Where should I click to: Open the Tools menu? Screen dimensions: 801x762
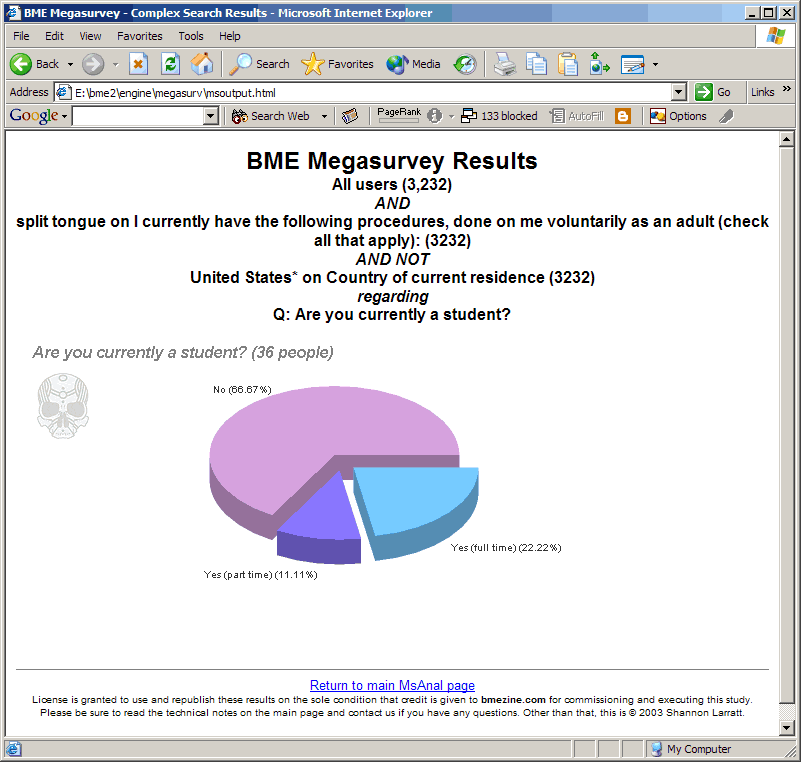tap(191, 36)
